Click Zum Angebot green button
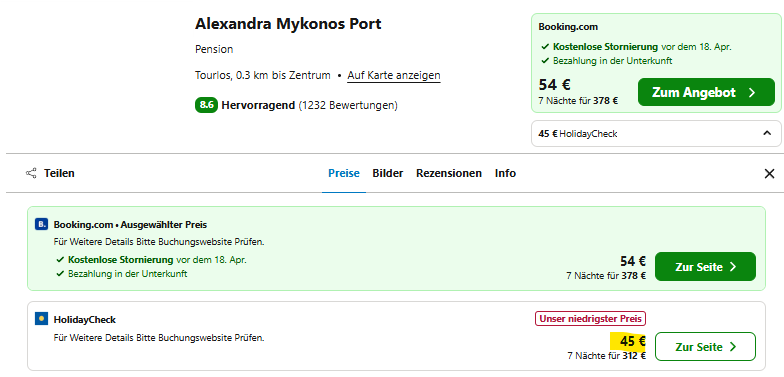This screenshot has height=377, width=784. click(x=706, y=92)
